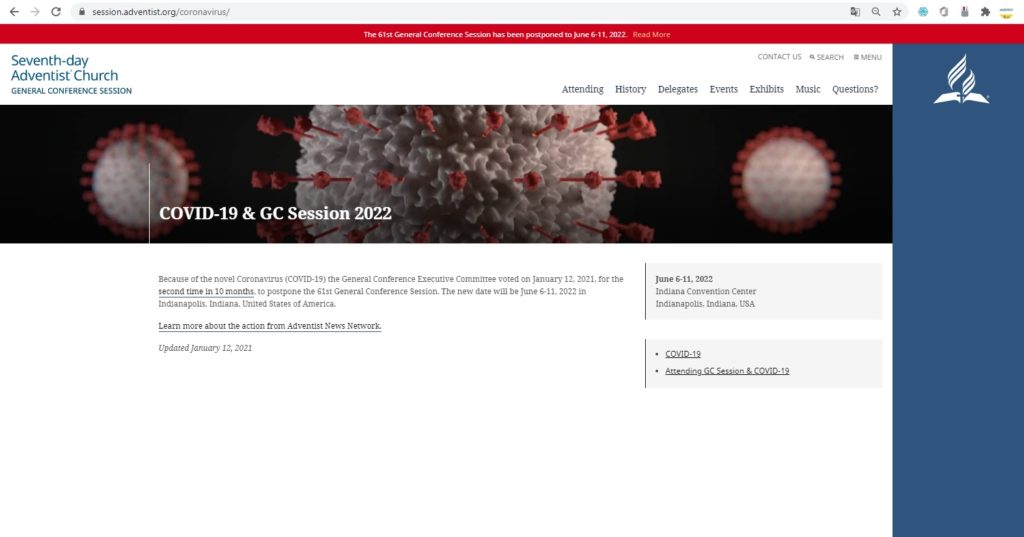Bookmark this page with the star icon
Screen dimensions: 1024x537
click(897, 12)
